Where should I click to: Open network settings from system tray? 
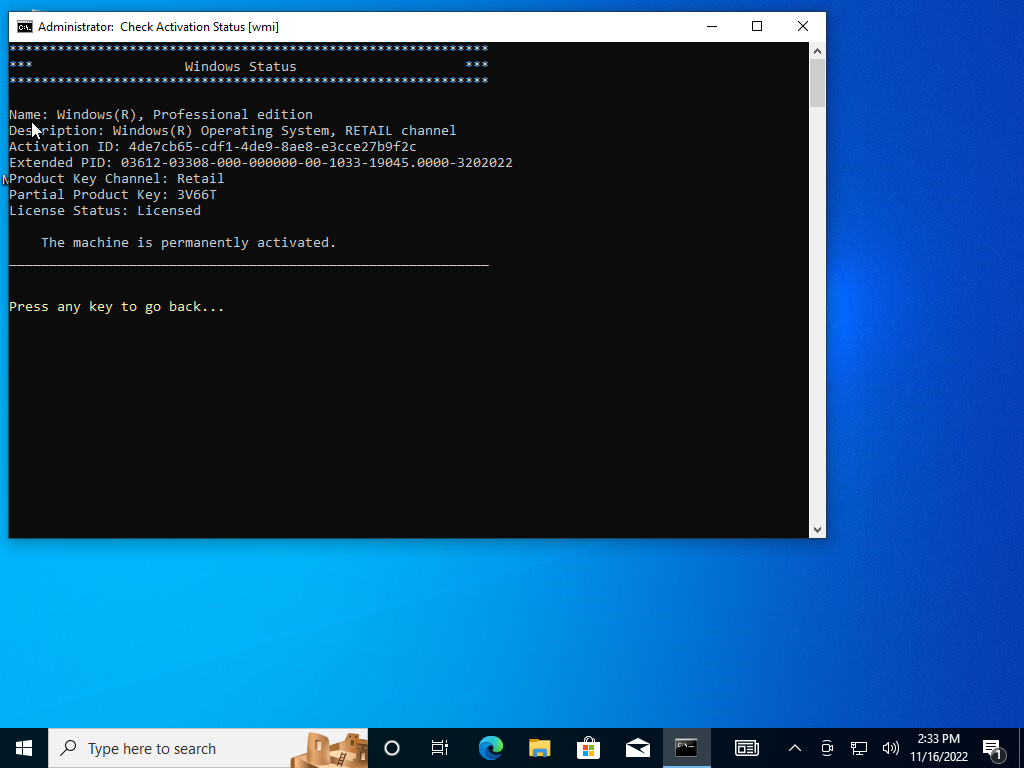point(858,748)
